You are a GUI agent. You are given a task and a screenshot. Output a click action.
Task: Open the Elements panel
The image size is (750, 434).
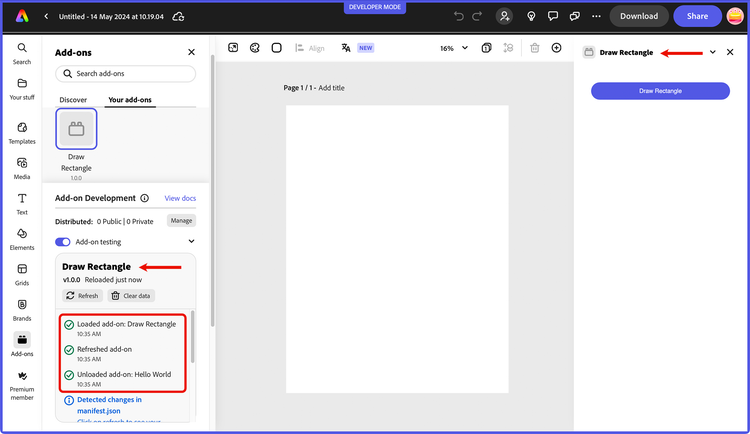click(22, 237)
